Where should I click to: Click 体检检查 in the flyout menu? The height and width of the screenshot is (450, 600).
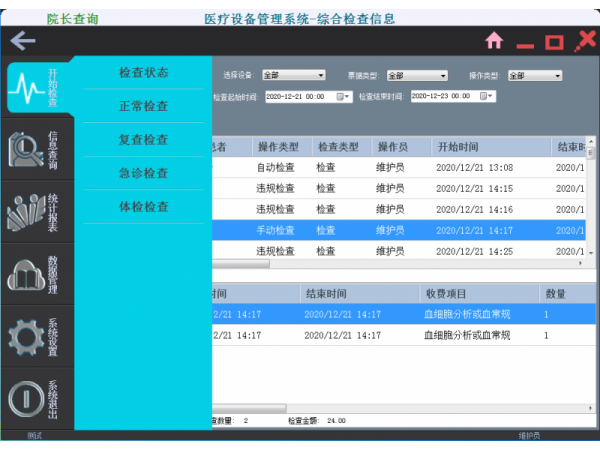click(143, 207)
